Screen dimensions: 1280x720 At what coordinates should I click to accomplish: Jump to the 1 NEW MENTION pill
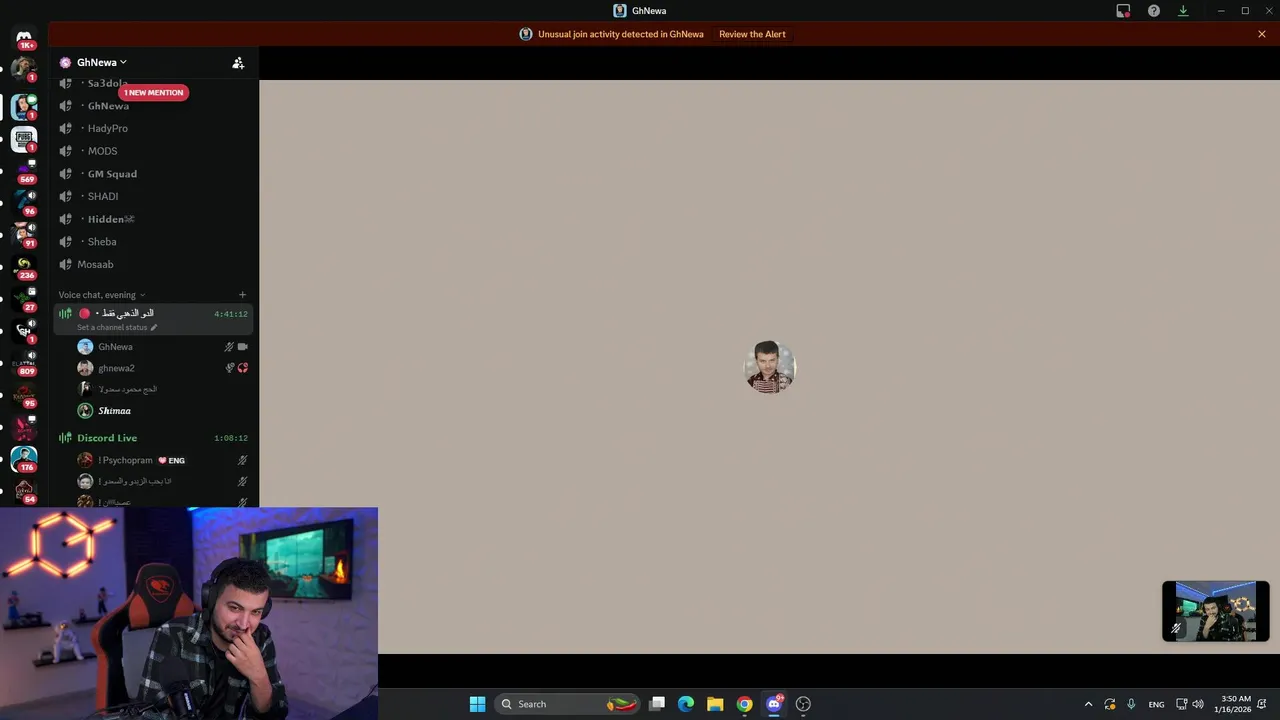154,92
